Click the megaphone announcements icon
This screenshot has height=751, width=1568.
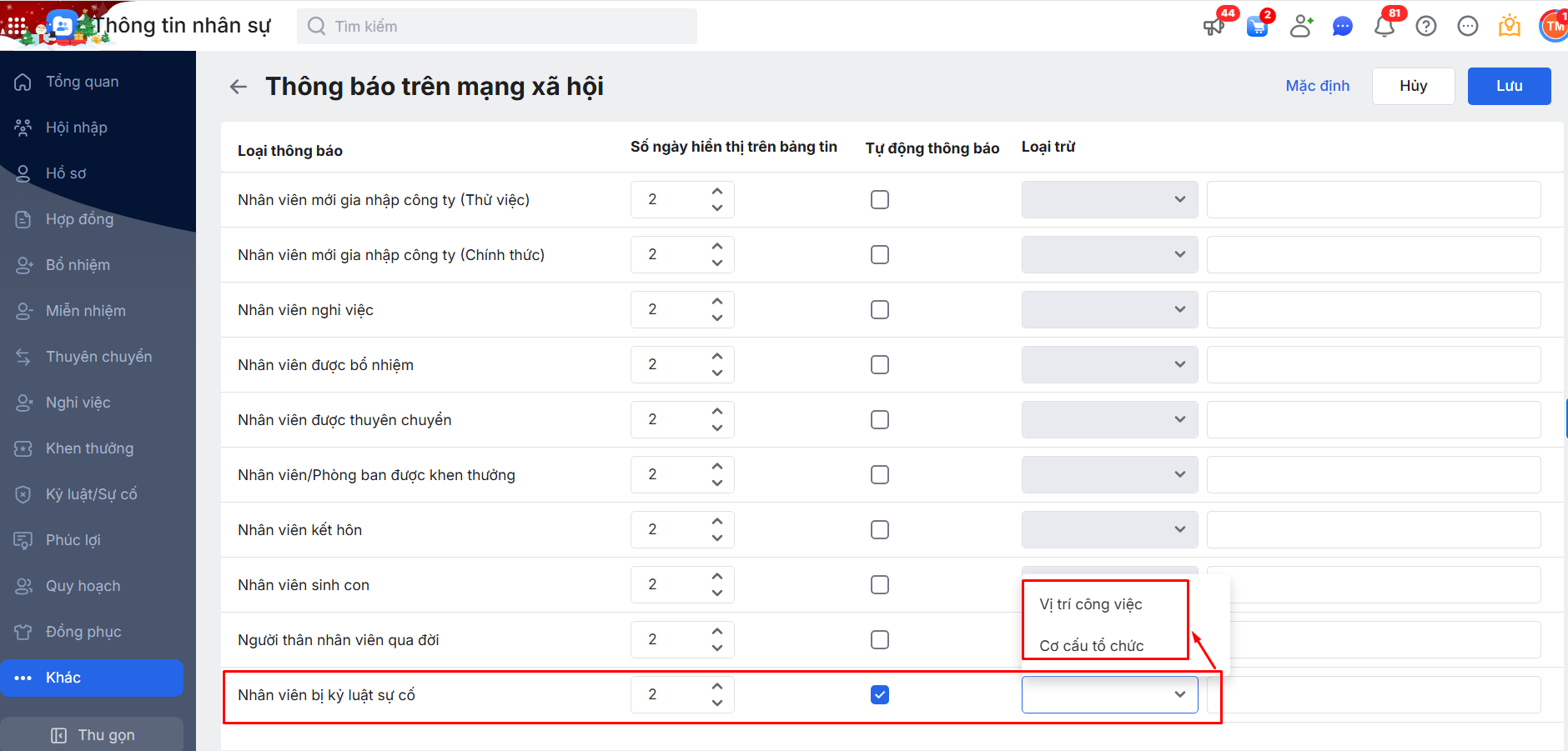[x=1214, y=27]
